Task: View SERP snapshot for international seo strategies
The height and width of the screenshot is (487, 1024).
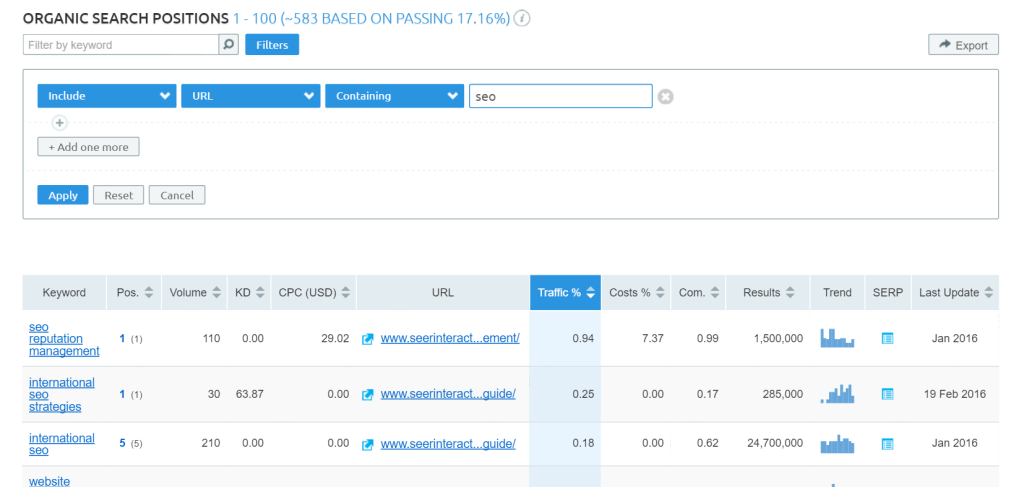Action: click(887, 394)
